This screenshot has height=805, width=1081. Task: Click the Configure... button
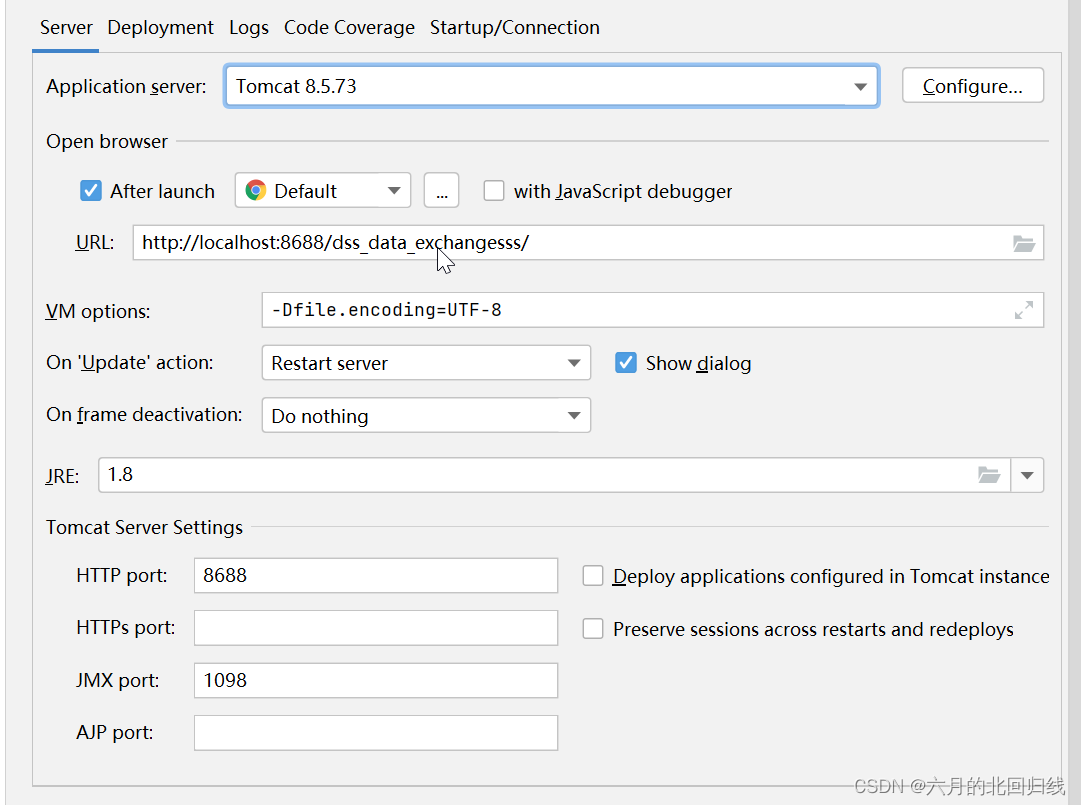[x=973, y=85]
